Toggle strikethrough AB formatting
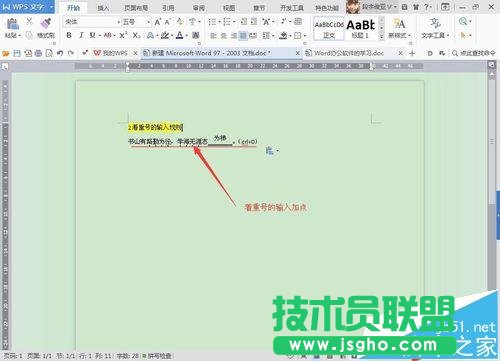 (107, 35)
